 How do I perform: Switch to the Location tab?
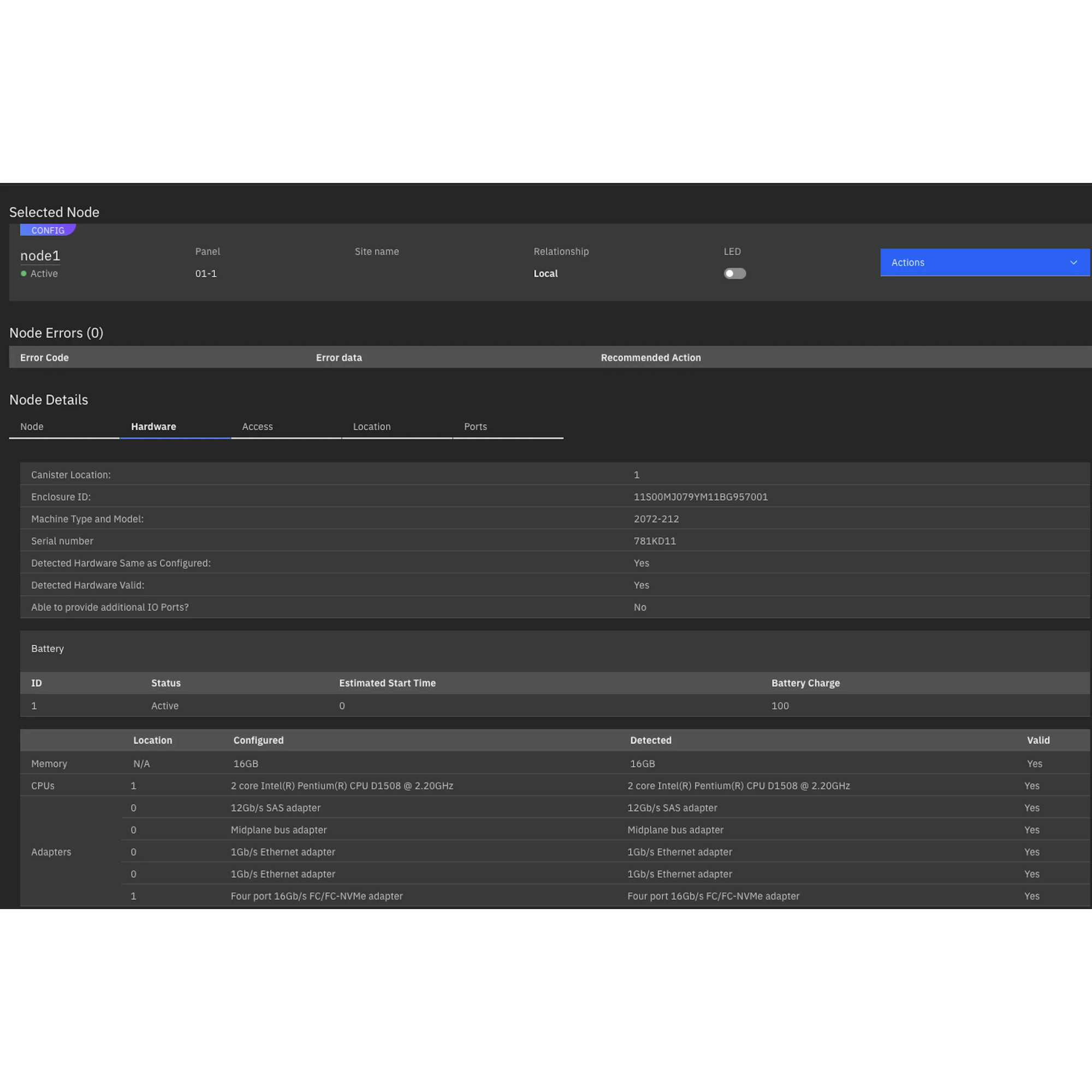coord(371,427)
